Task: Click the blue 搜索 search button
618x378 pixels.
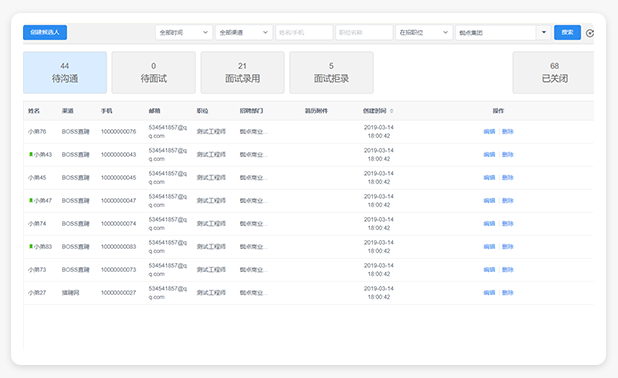Action: [568, 32]
